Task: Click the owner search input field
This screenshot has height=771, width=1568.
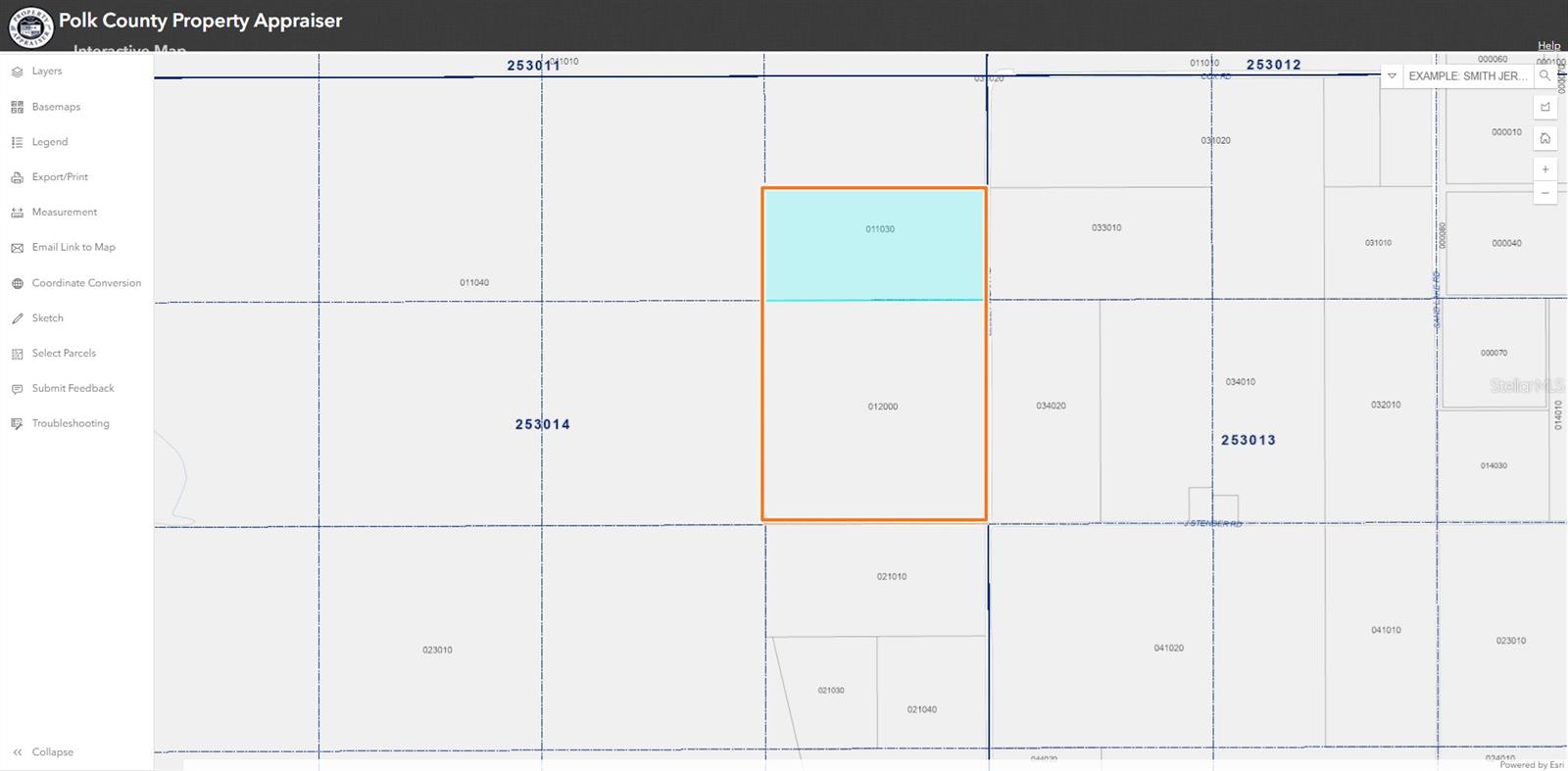Action: click(x=1467, y=76)
